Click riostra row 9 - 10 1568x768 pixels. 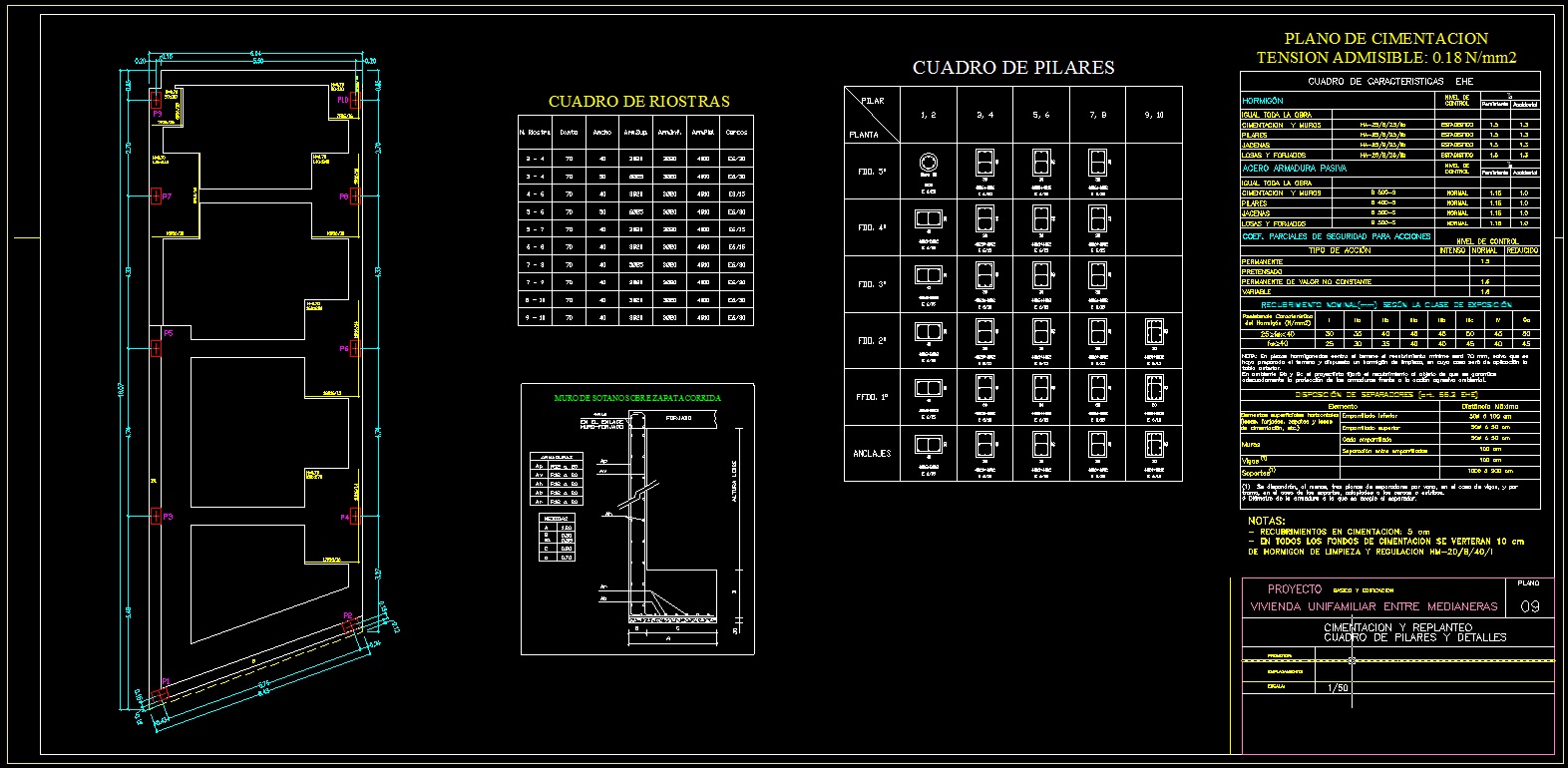(x=635, y=318)
